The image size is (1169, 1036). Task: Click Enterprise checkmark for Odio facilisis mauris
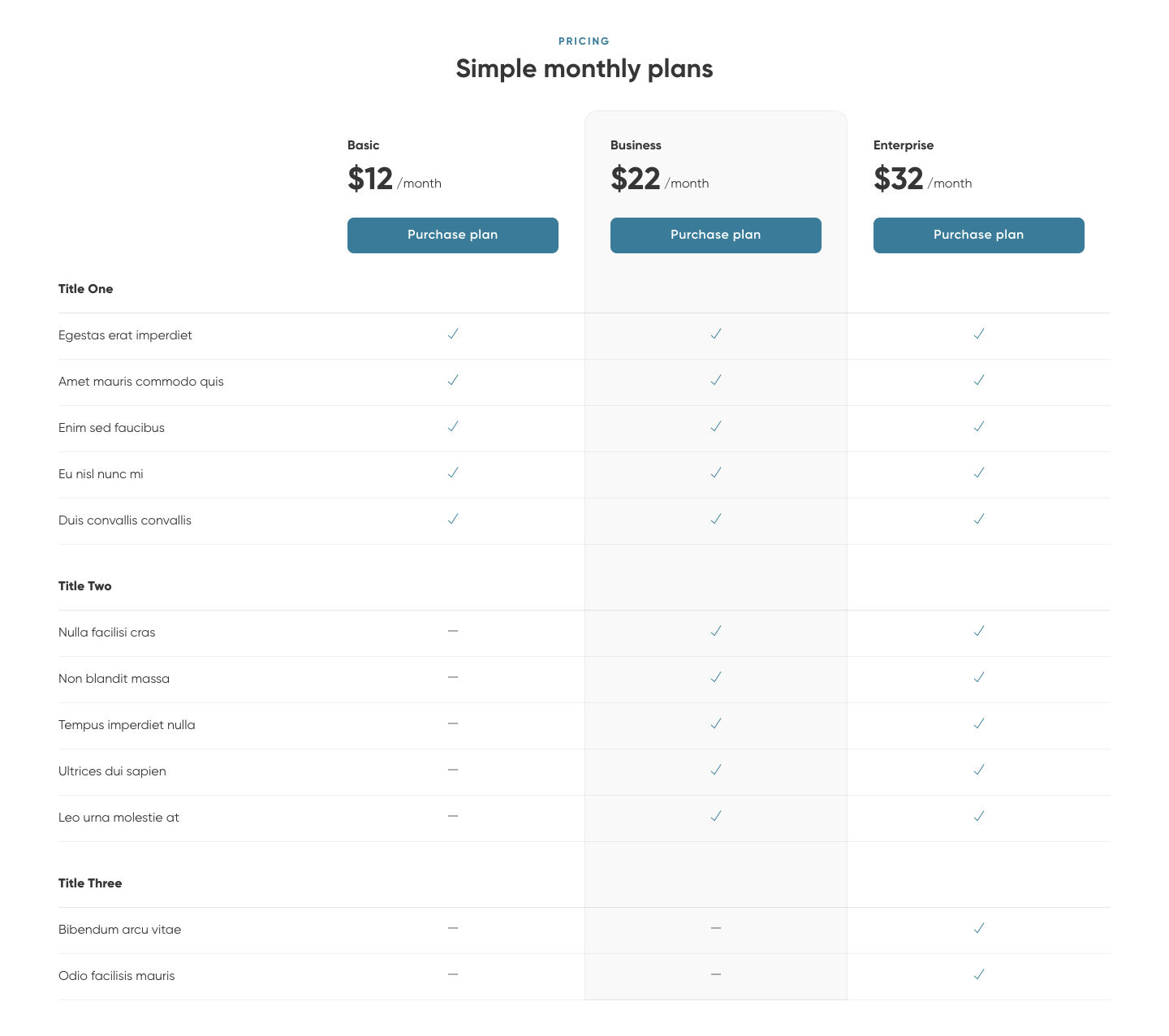[x=979, y=974]
